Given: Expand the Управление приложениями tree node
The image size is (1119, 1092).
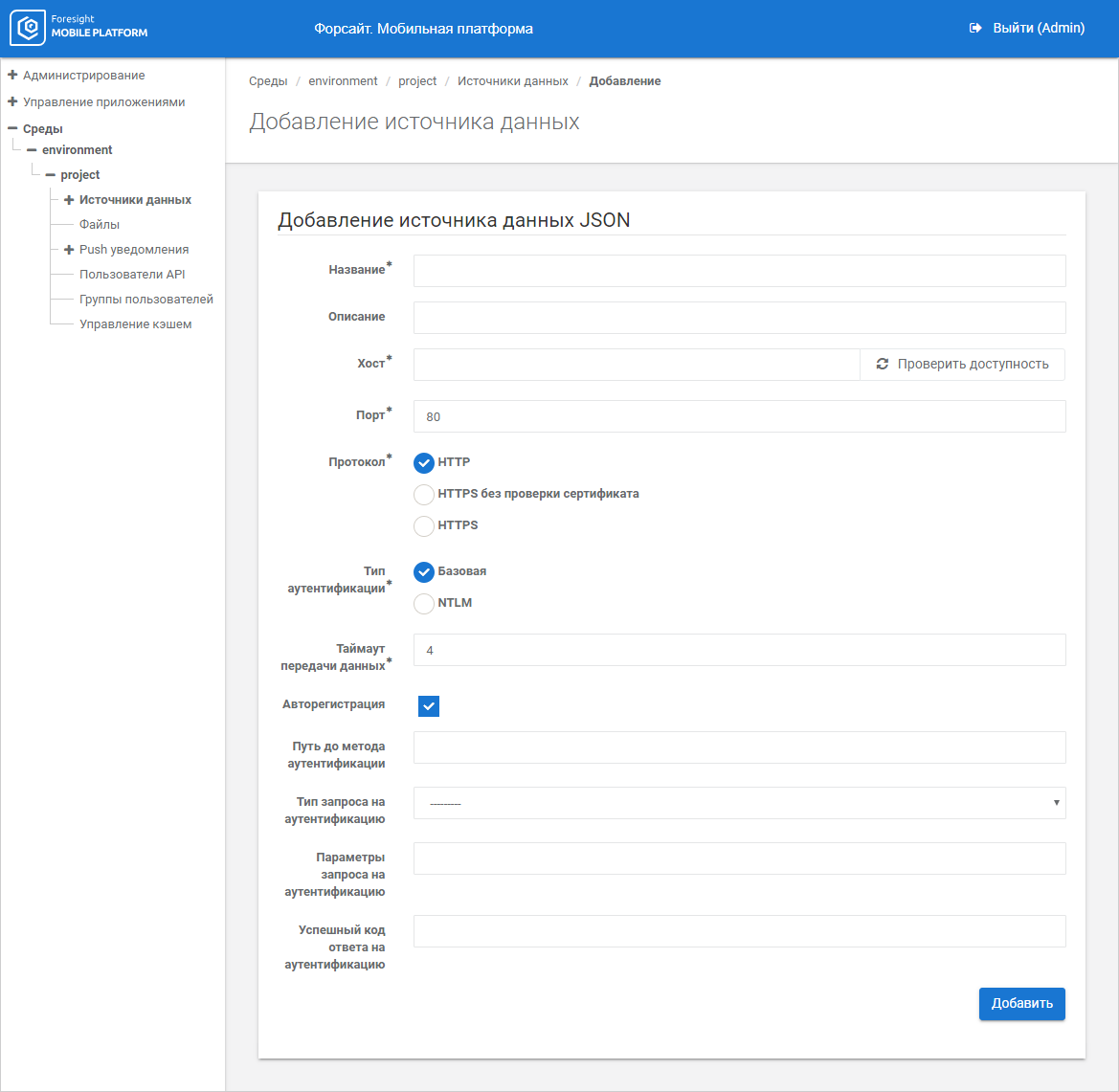Looking at the screenshot, I should [12, 101].
